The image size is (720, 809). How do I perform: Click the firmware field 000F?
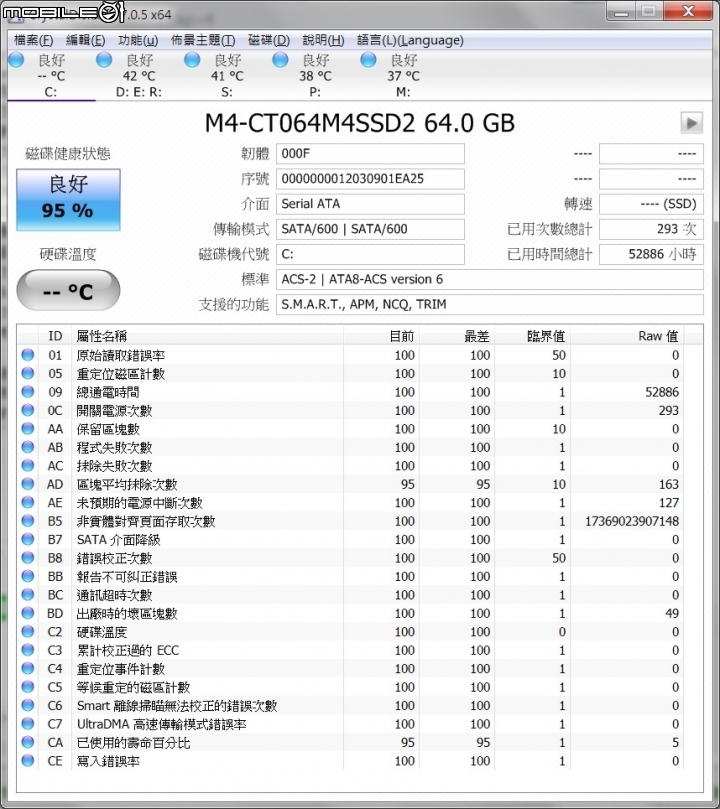click(370, 154)
